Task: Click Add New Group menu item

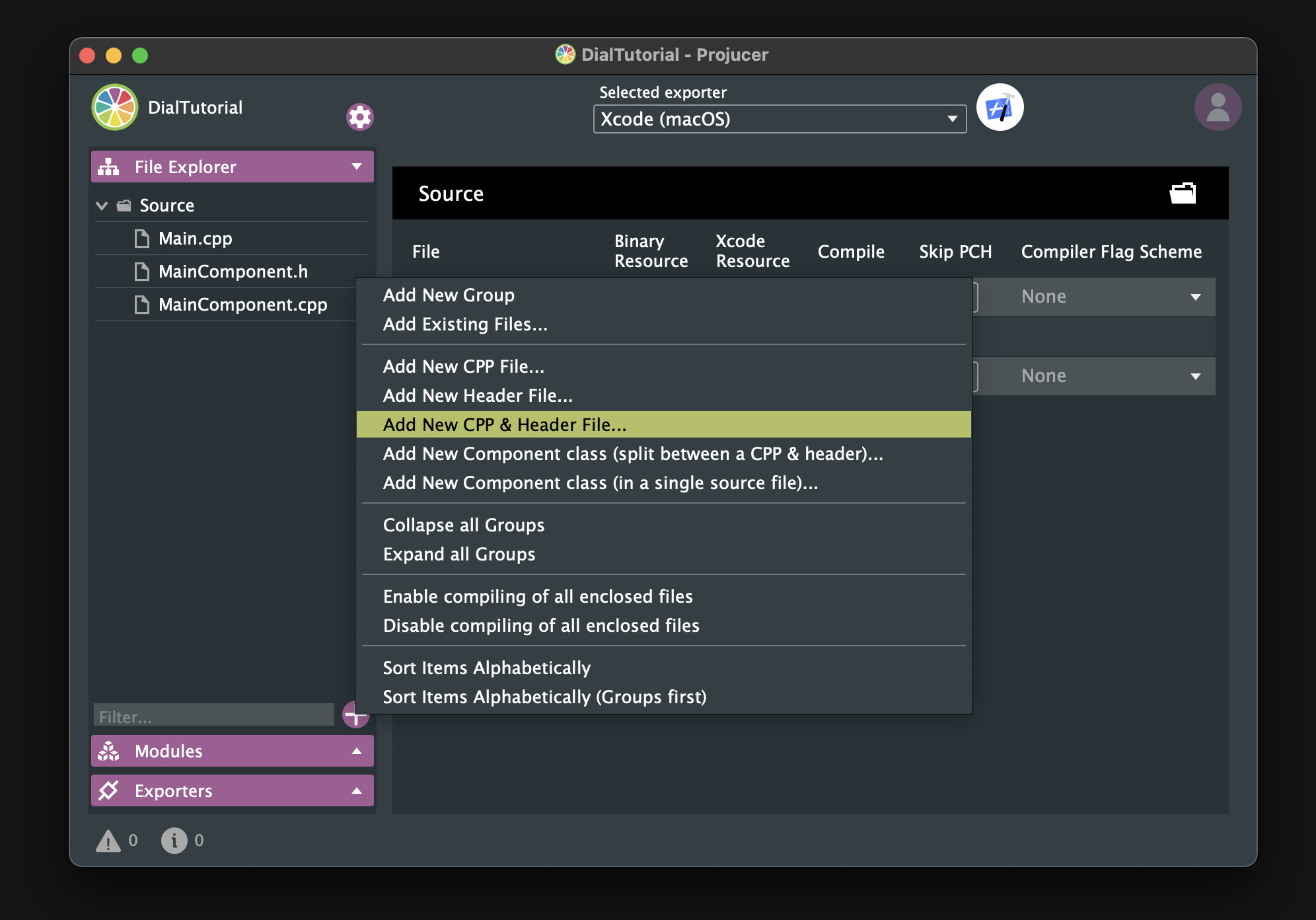Action: tap(450, 294)
